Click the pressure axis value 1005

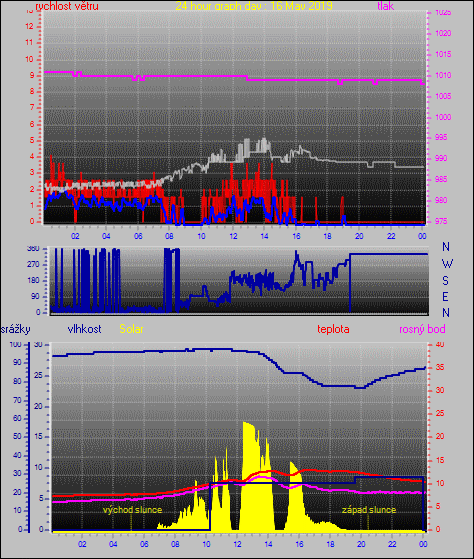443,96
